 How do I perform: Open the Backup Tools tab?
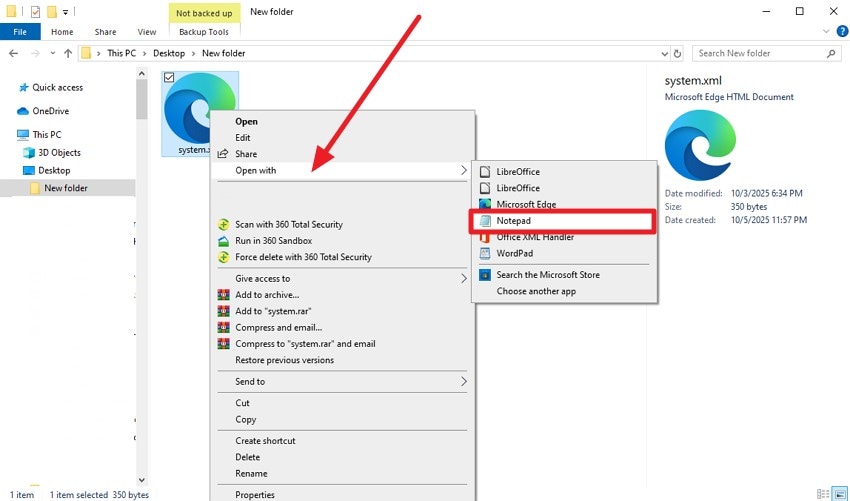pos(204,32)
